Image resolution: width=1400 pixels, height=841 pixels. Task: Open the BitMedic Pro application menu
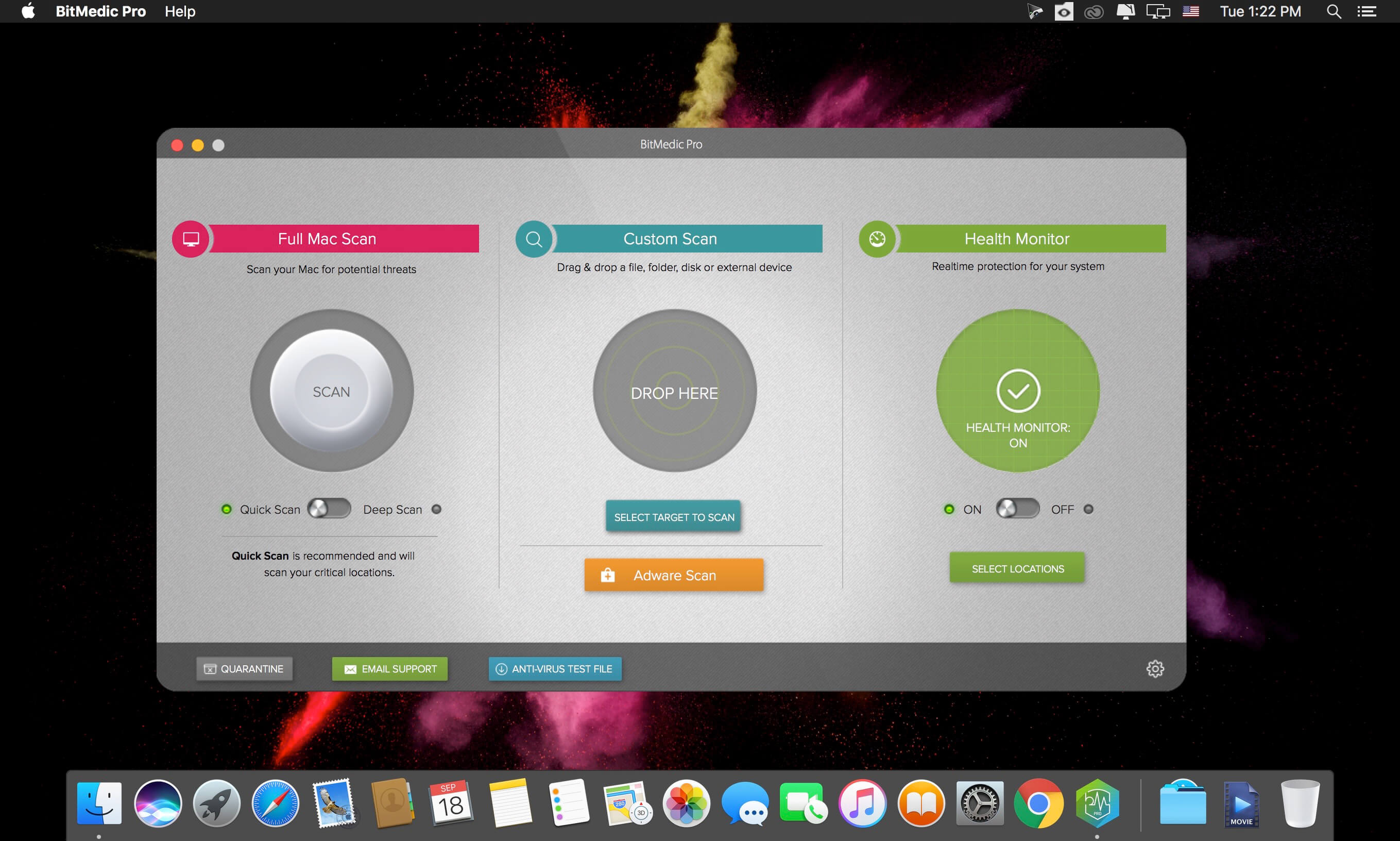coord(100,11)
